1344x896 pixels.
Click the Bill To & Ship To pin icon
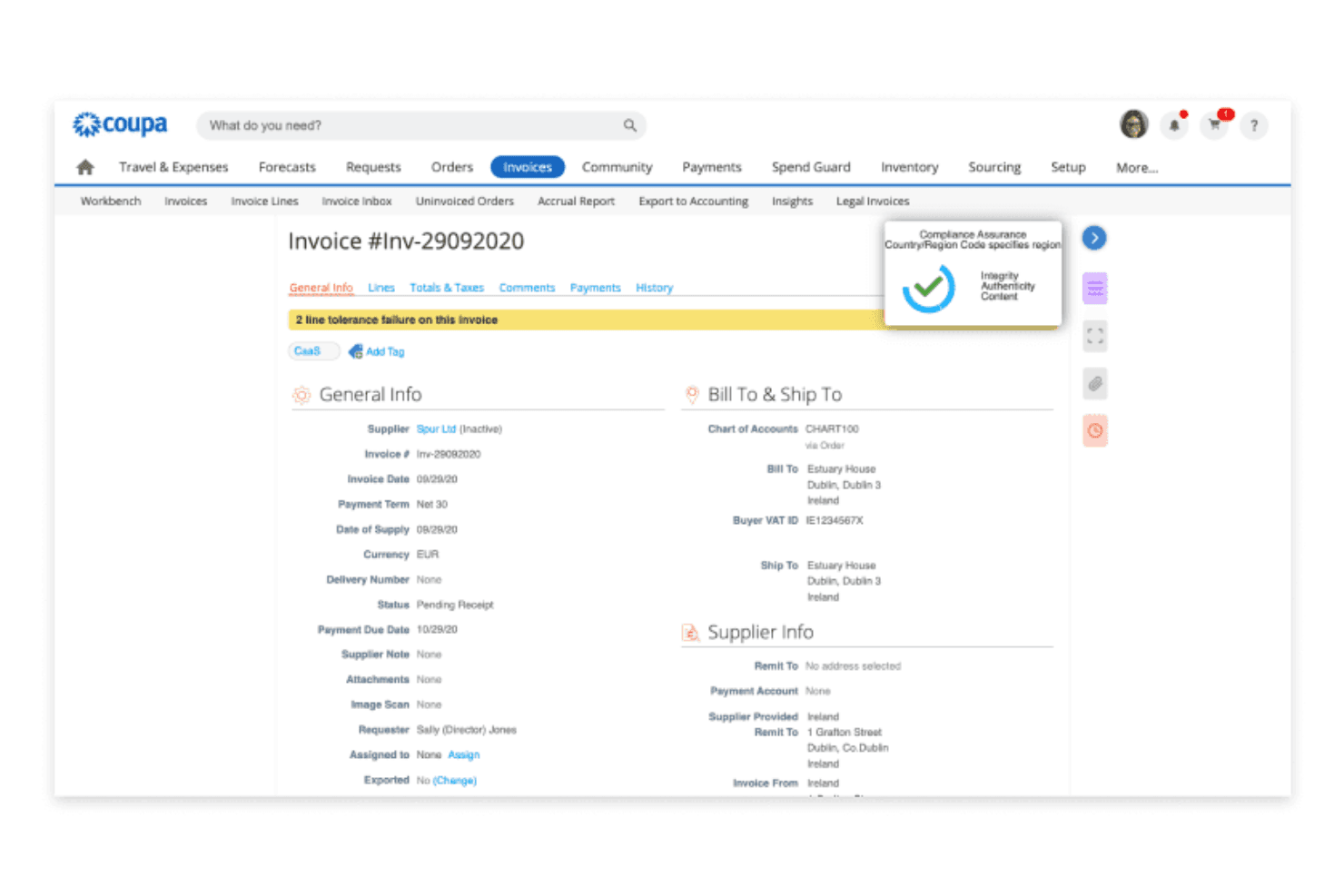click(x=692, y=395)
